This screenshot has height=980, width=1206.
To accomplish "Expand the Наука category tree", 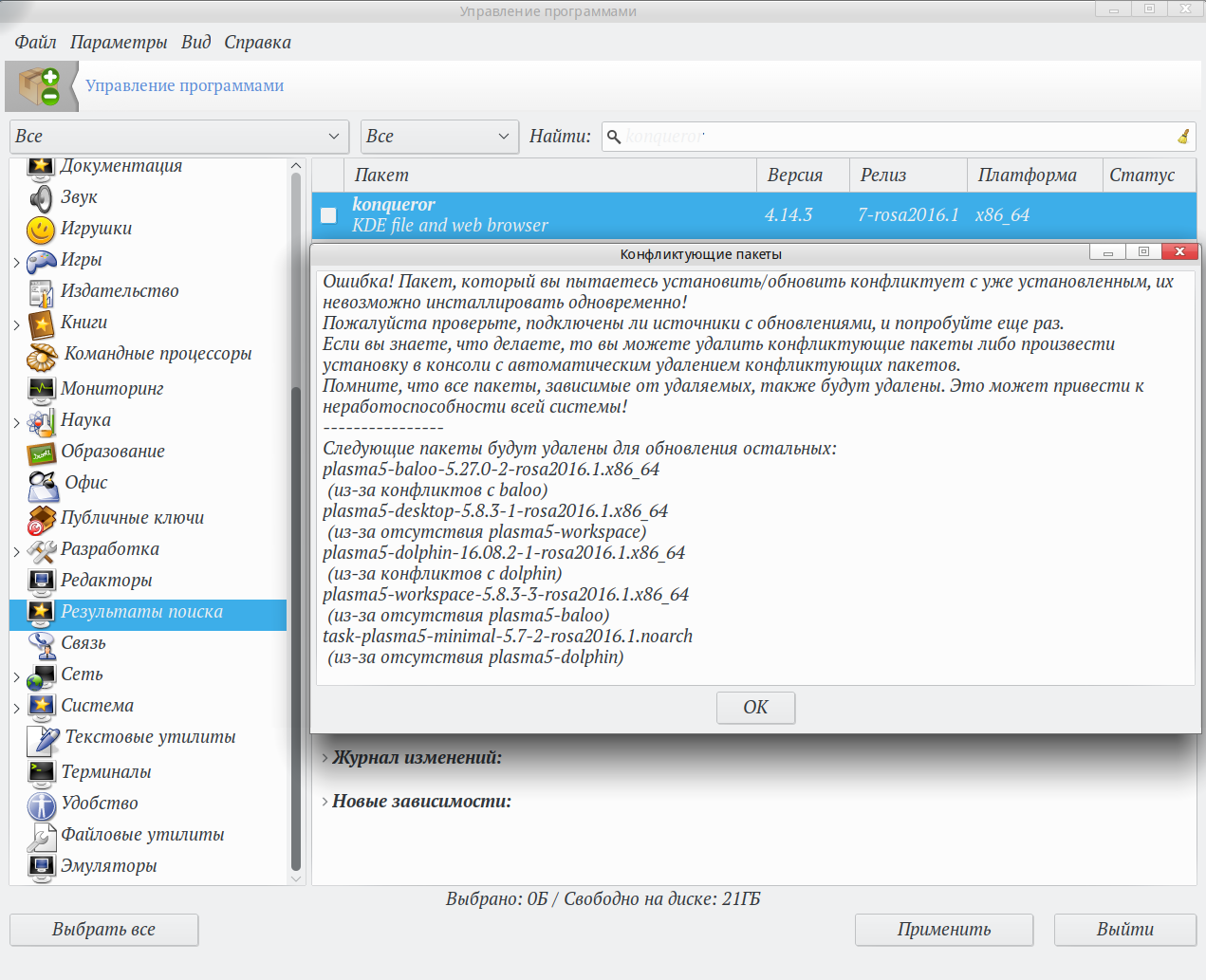I will pos(17,422).
